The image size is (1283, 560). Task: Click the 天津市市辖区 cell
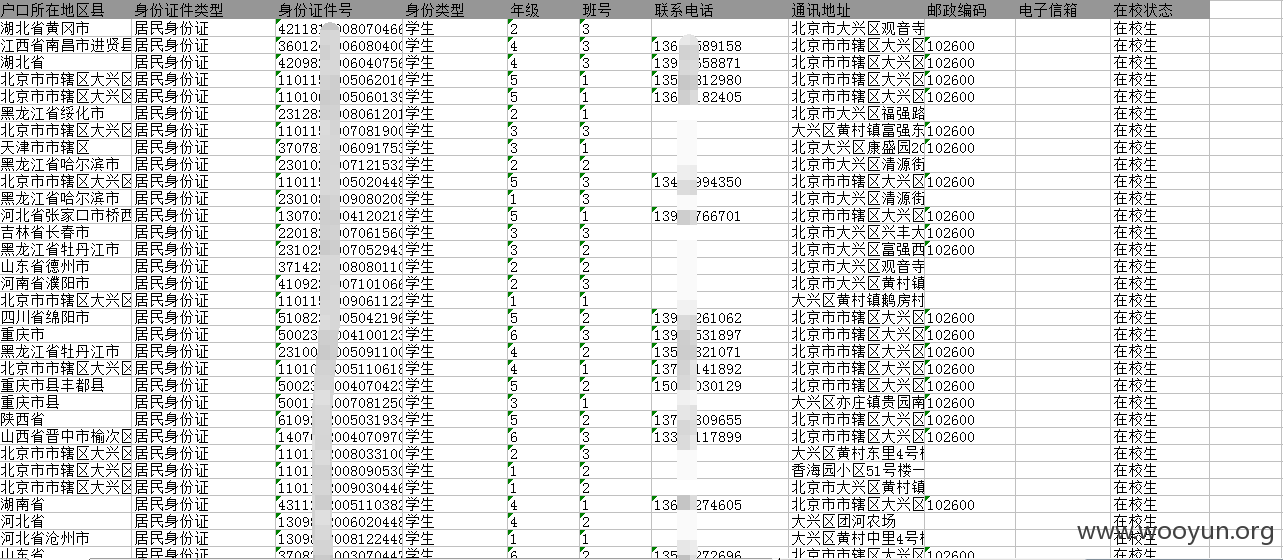point(66,148)
